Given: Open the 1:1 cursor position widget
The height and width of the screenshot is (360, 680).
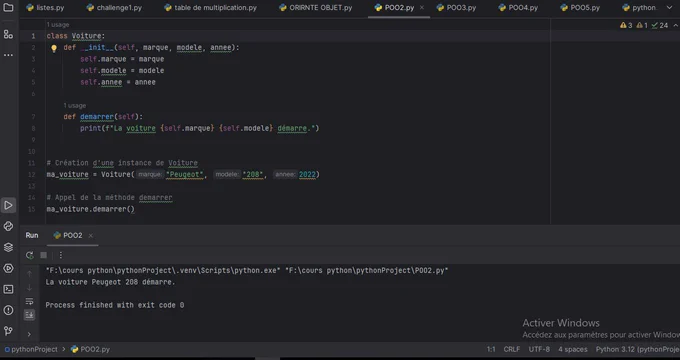Looking at the screenshot, I should 491,349.
